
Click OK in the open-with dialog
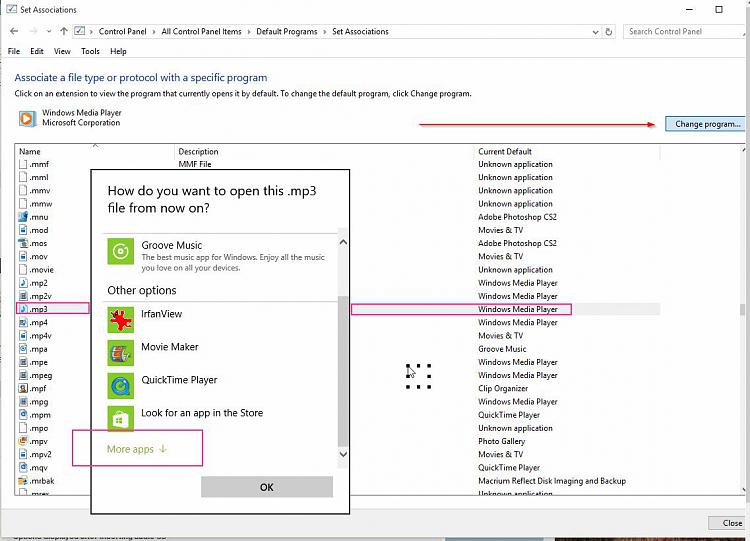[x=267, y=487]
